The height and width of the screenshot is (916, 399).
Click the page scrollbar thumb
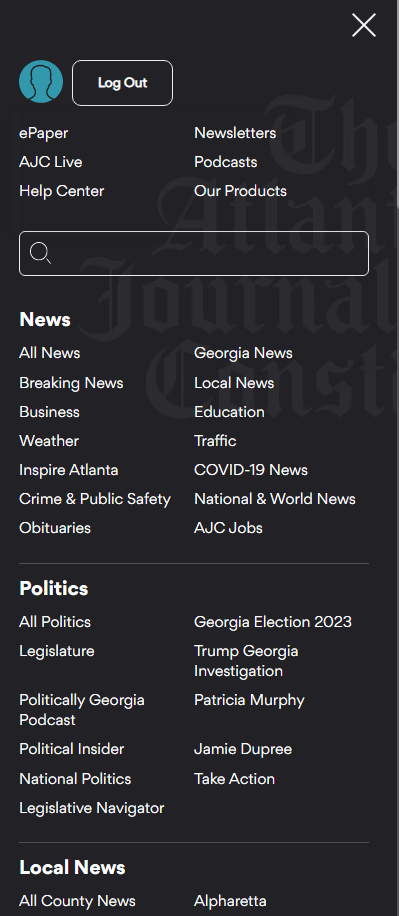pyautogui.click(x=397, y=105)
